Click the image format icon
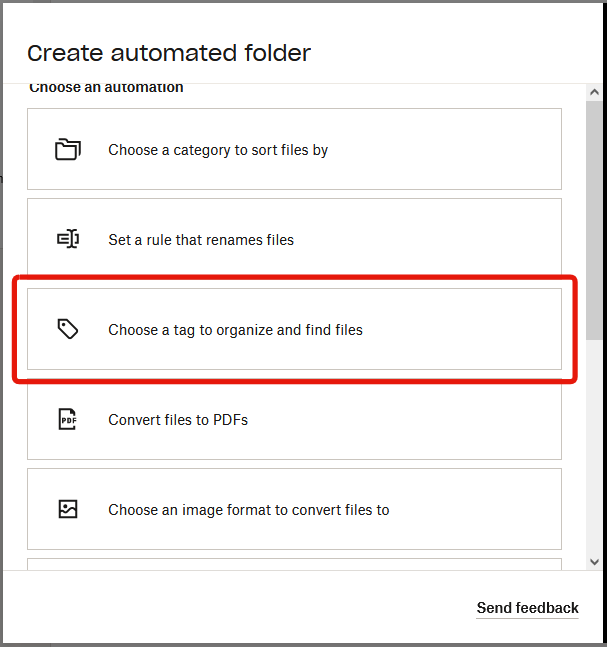 68,510
